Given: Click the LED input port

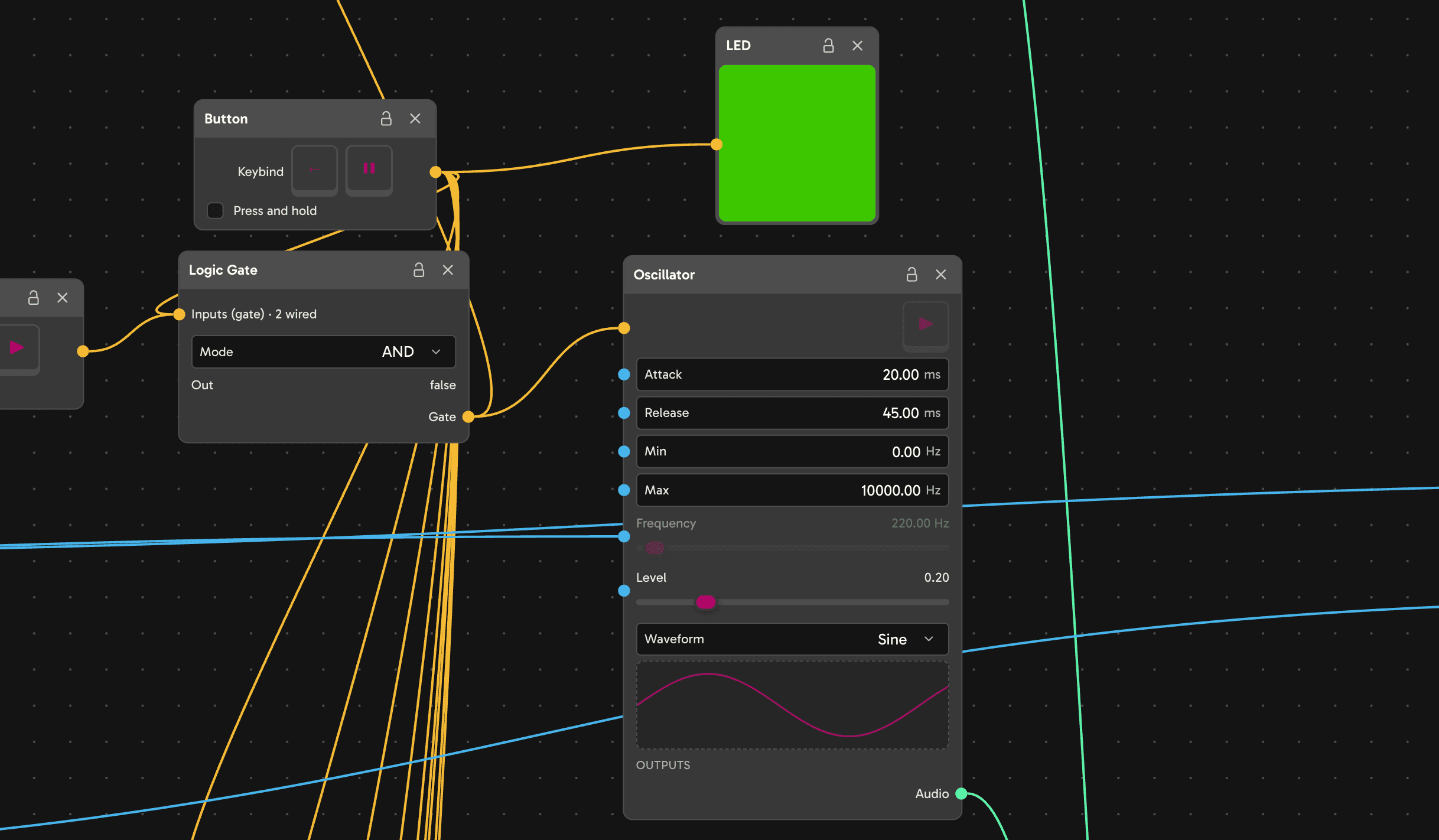Looking at the screenshot, I should (x=717, y=144).
